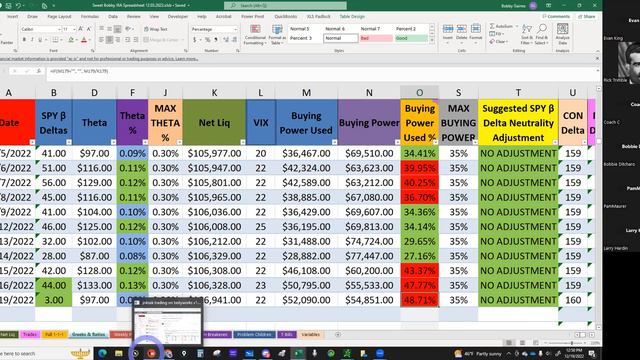Click Increase Decimal icon
Image resolution: width=640 pixels, height=360 pixels.
[226, 40]
